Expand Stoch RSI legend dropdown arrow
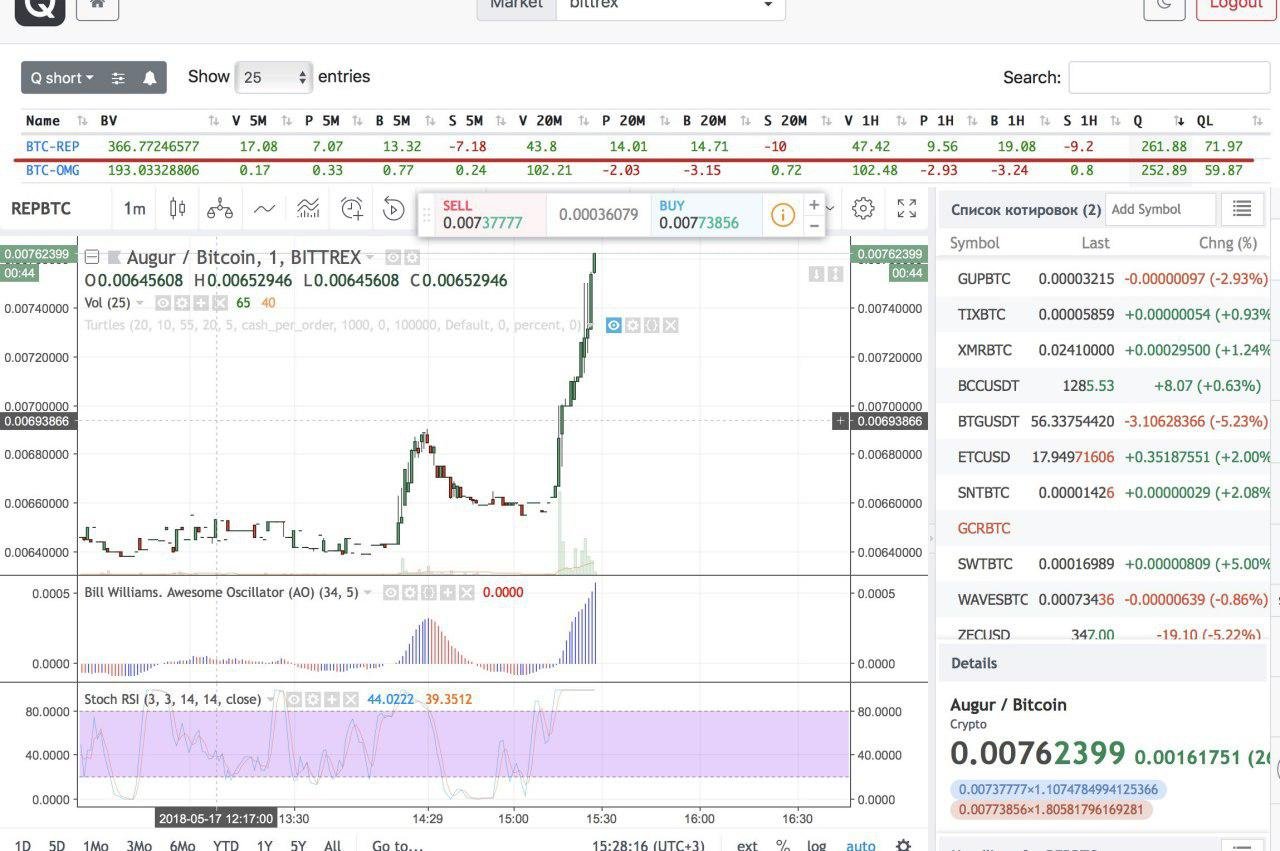1280x851 pixels. click(x=271, y=699)
